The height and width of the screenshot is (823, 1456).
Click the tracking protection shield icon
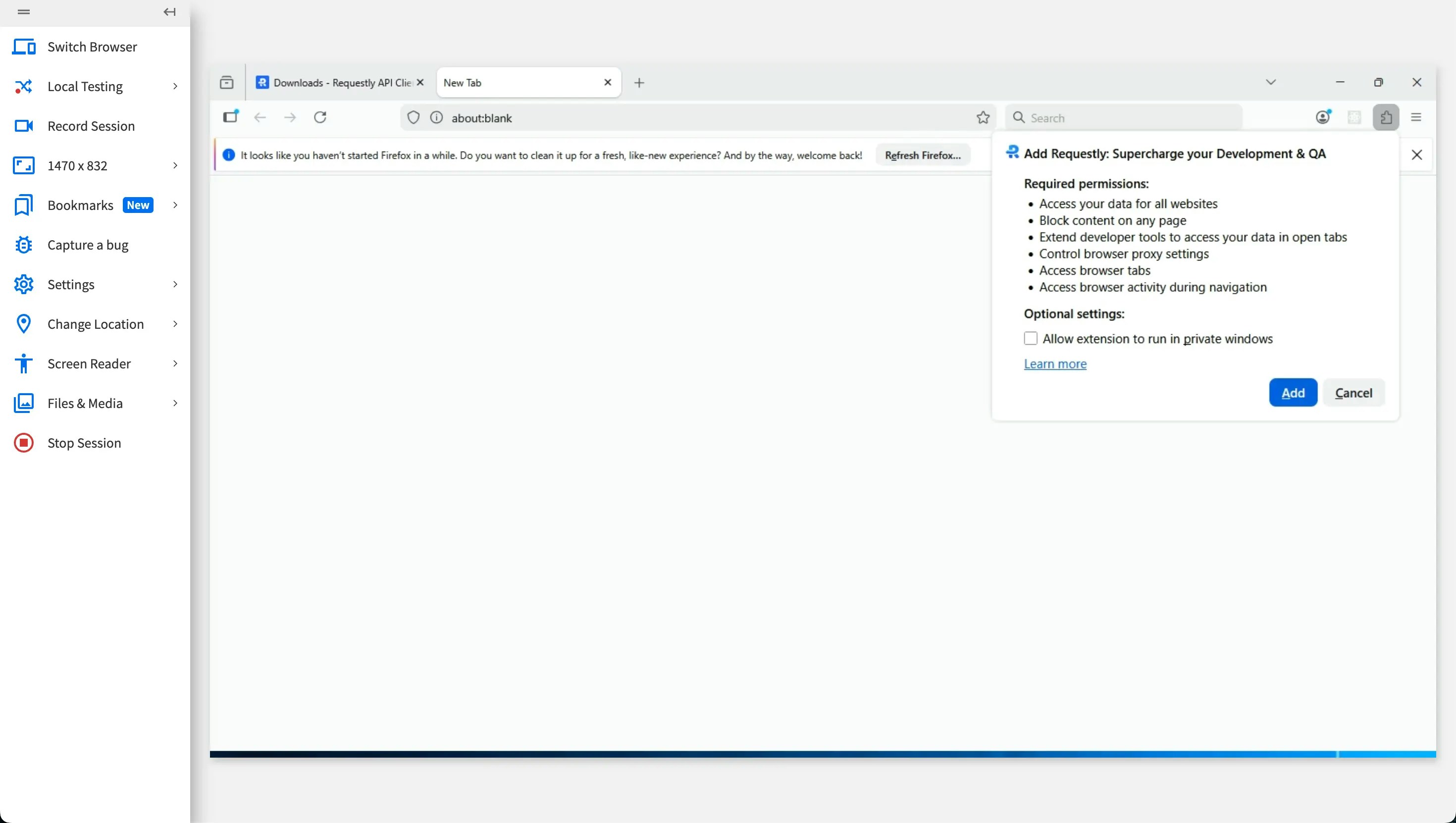(413, 117)
